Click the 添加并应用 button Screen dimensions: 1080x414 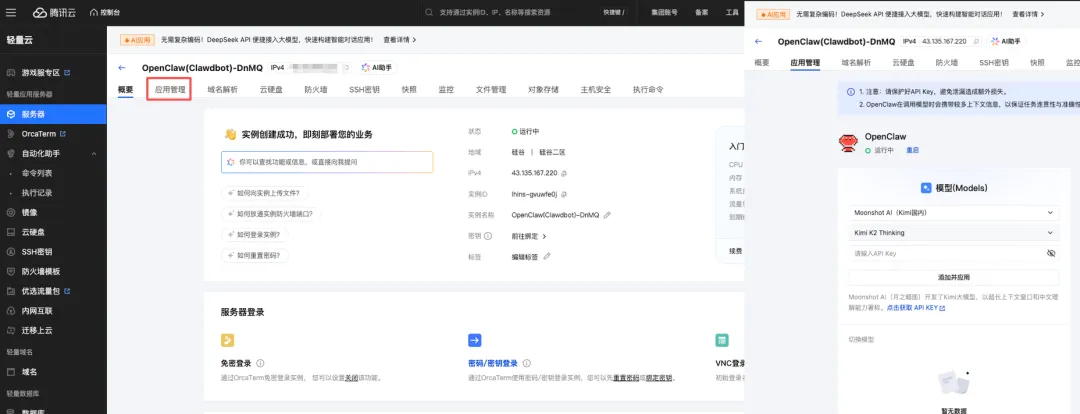click(953, 276)
